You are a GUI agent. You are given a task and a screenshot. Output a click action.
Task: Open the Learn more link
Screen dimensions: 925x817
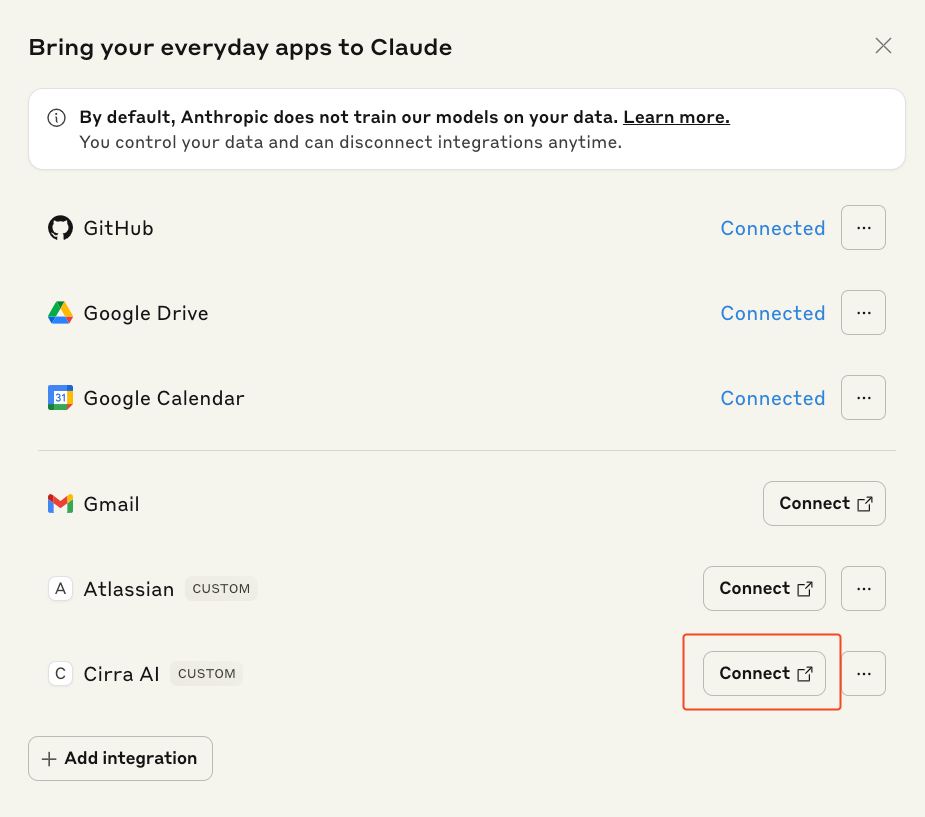[x=676, y=118]
